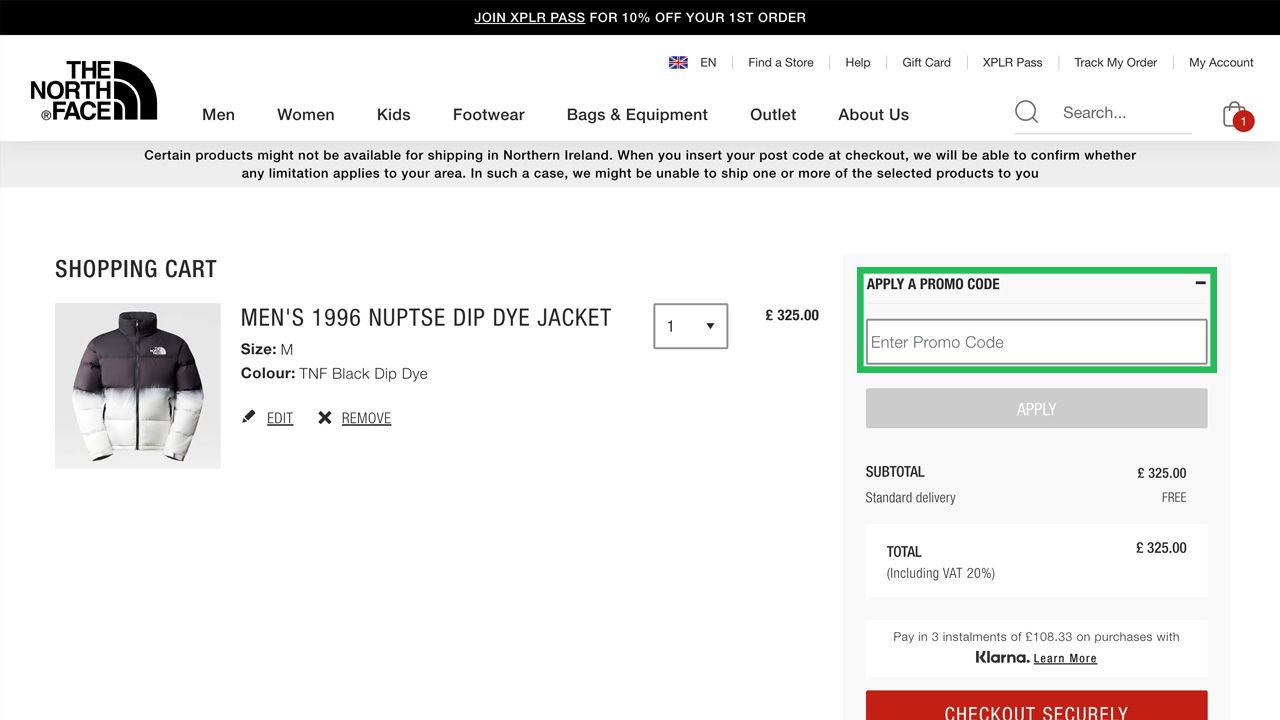Click the Apply a Promo Code heading
The image size is (1280, 720).
[933, 284]
